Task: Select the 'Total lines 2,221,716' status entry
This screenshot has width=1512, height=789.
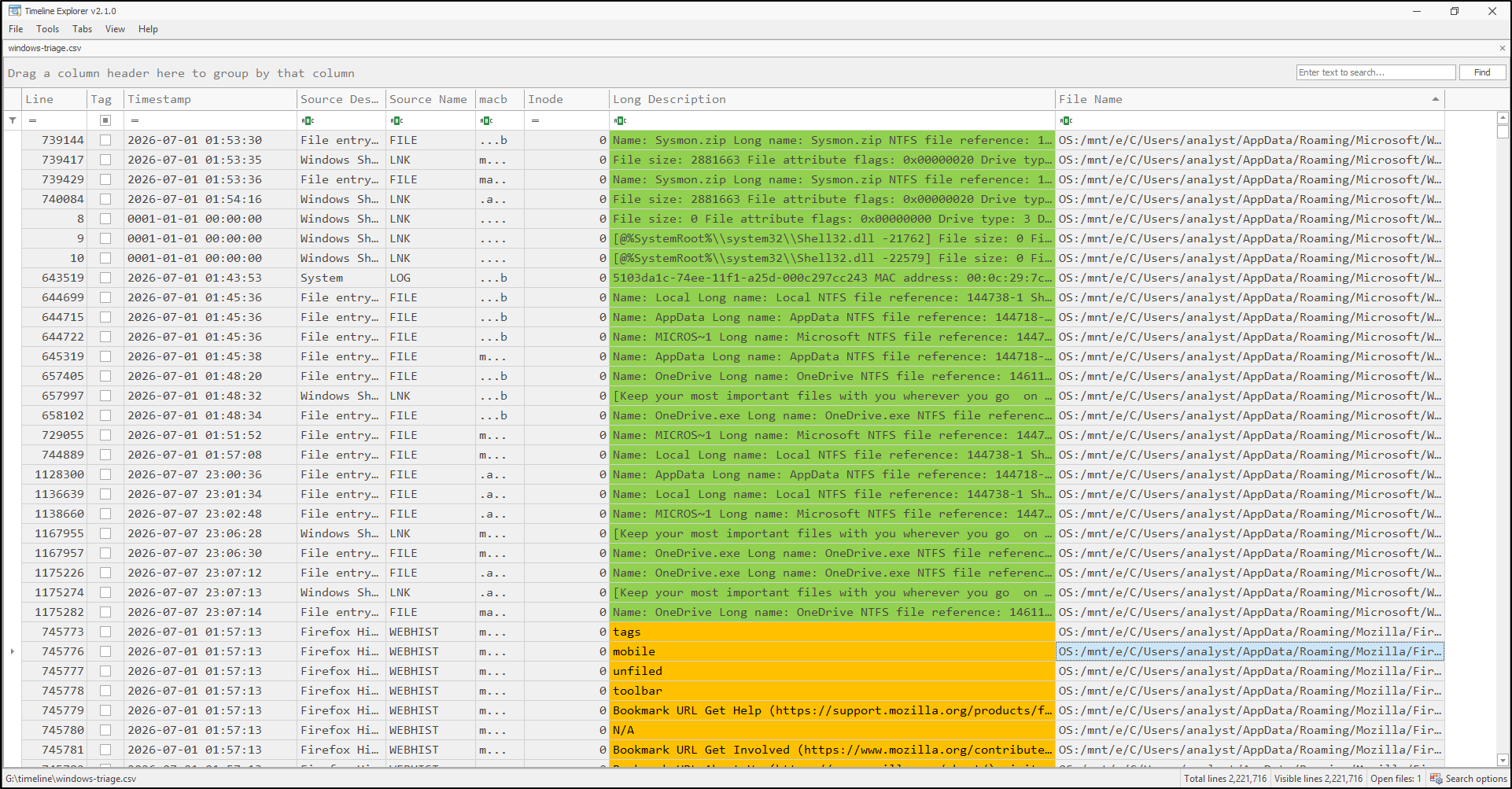Action: tap(1225, 779)
